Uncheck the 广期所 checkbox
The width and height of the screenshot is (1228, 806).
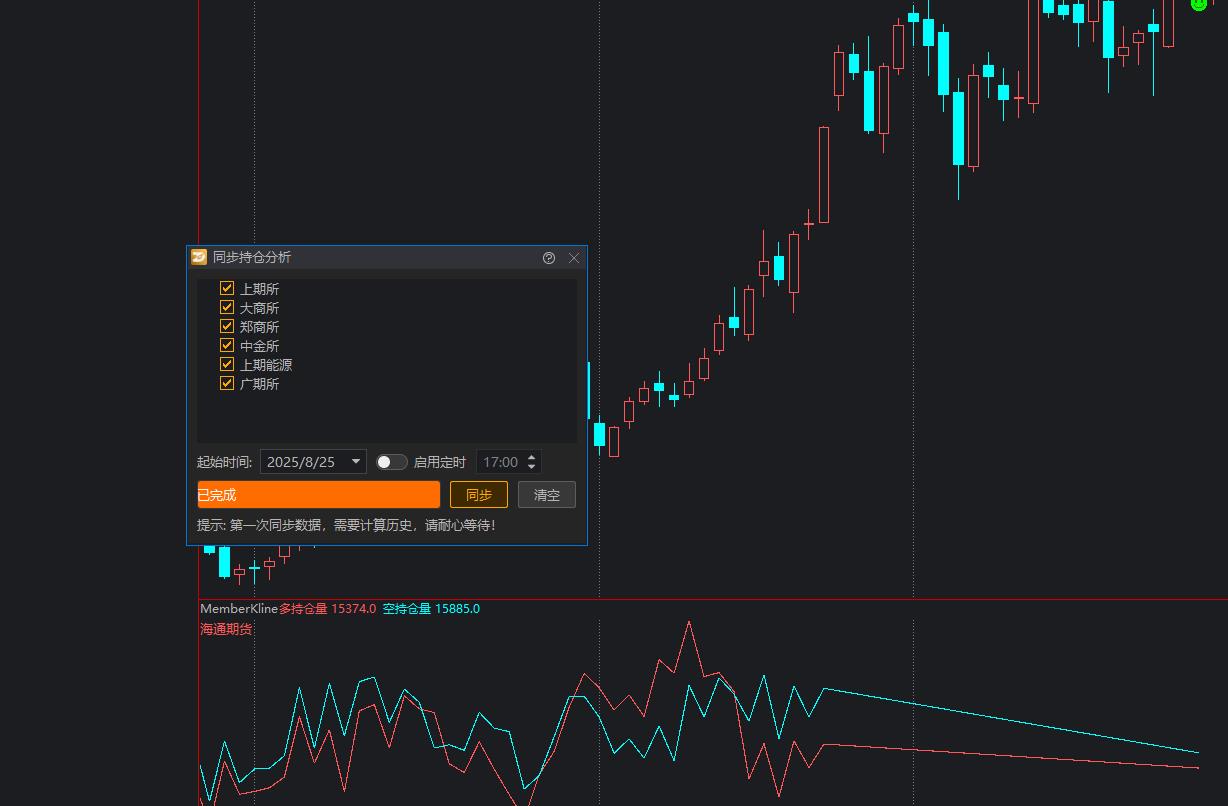coord(227,383)
